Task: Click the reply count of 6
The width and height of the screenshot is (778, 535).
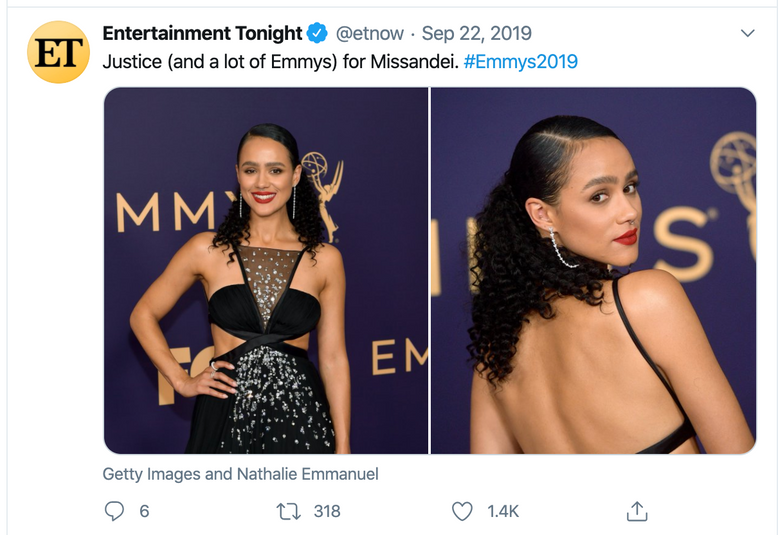Action: click(x=144, y=511)
